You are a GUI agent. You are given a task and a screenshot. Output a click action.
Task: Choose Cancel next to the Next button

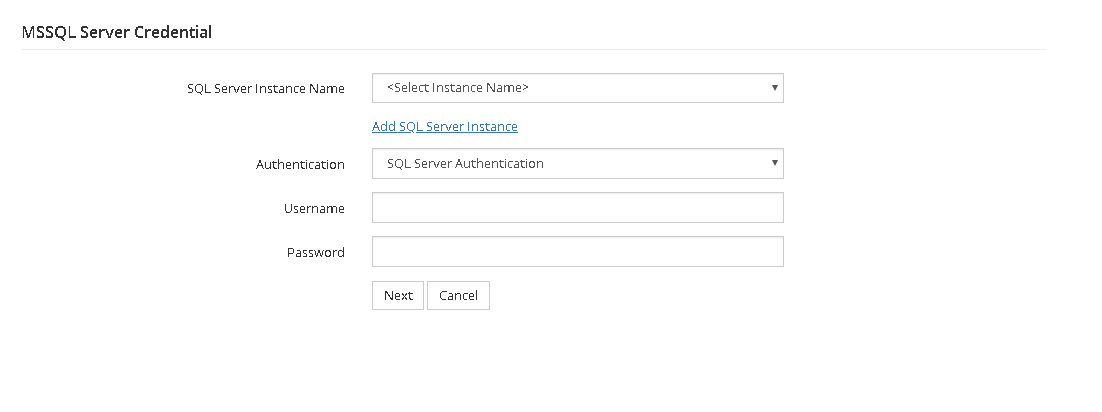coord(458,295)
